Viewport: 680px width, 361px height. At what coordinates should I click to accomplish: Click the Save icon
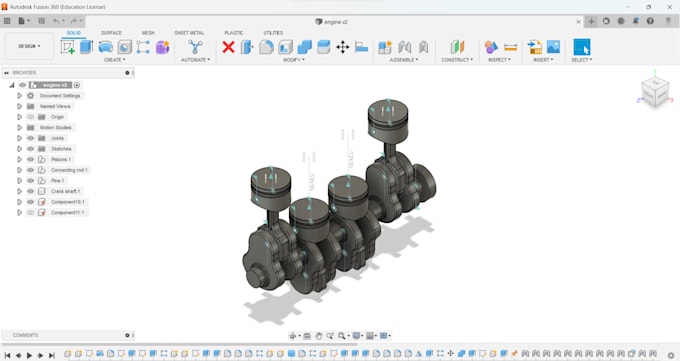click(42, 21)
